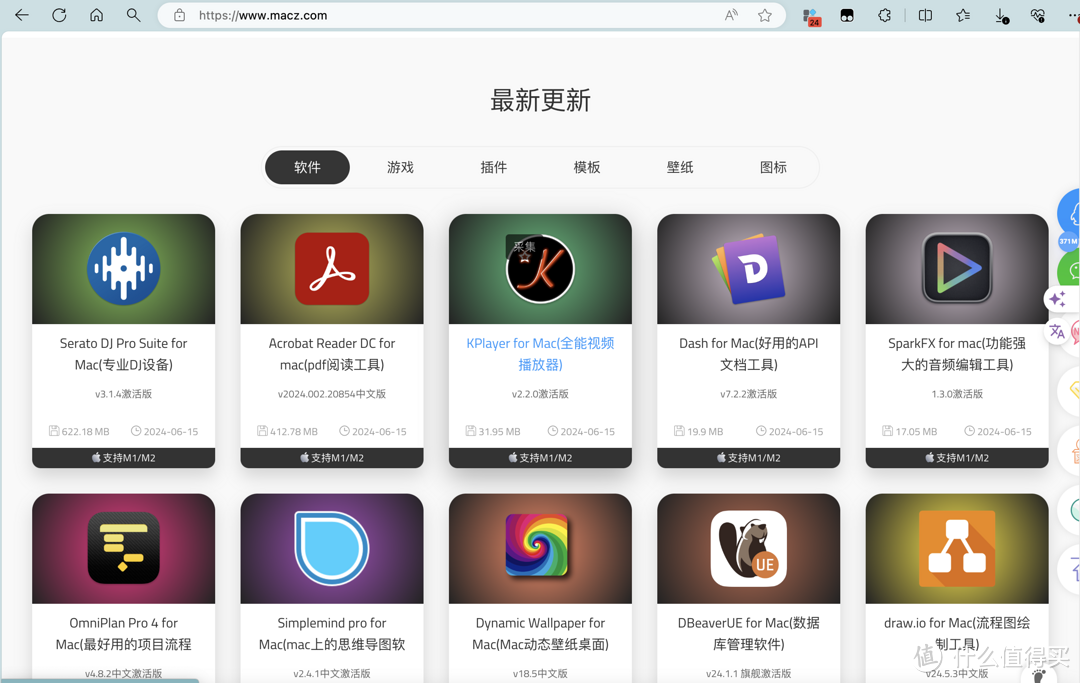Open DBeaverUE for Mac title link

749,633
